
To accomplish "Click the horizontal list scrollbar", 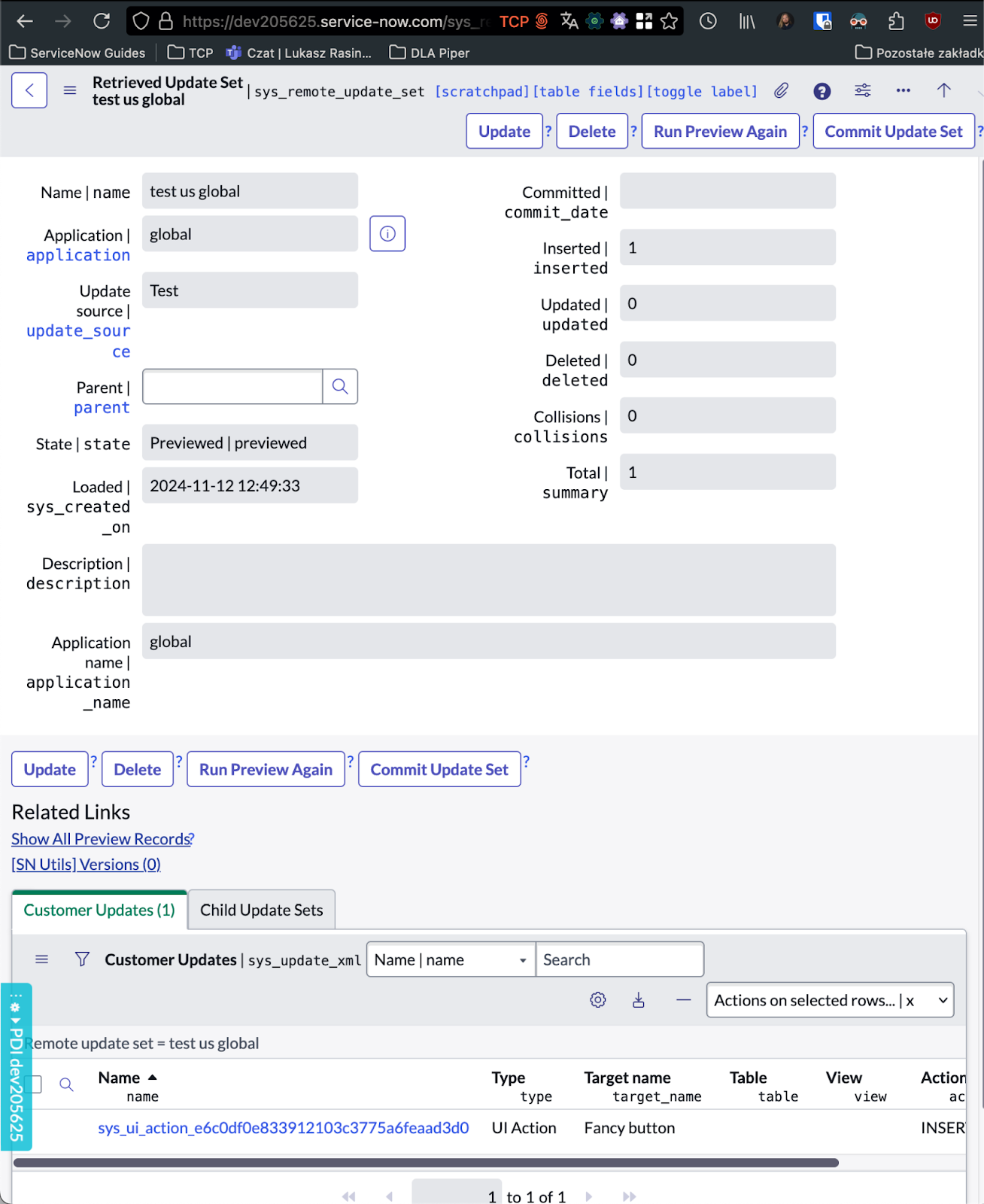I will click(x=426, y=1163).
